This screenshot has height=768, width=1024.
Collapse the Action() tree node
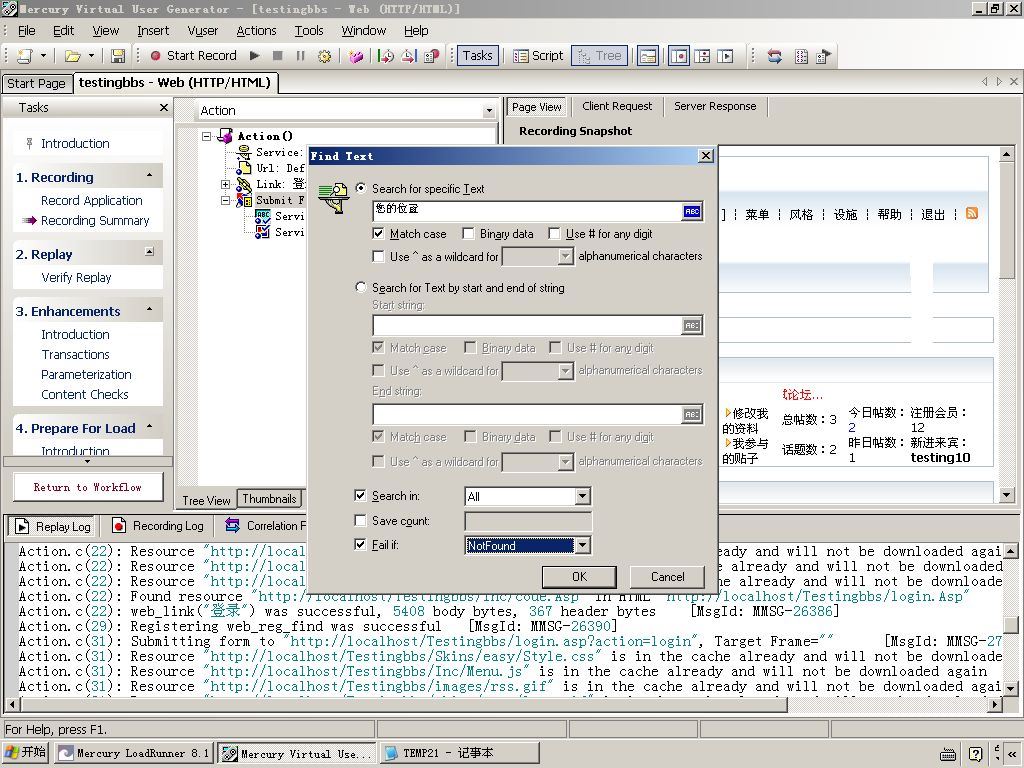(x=207, y=136)
